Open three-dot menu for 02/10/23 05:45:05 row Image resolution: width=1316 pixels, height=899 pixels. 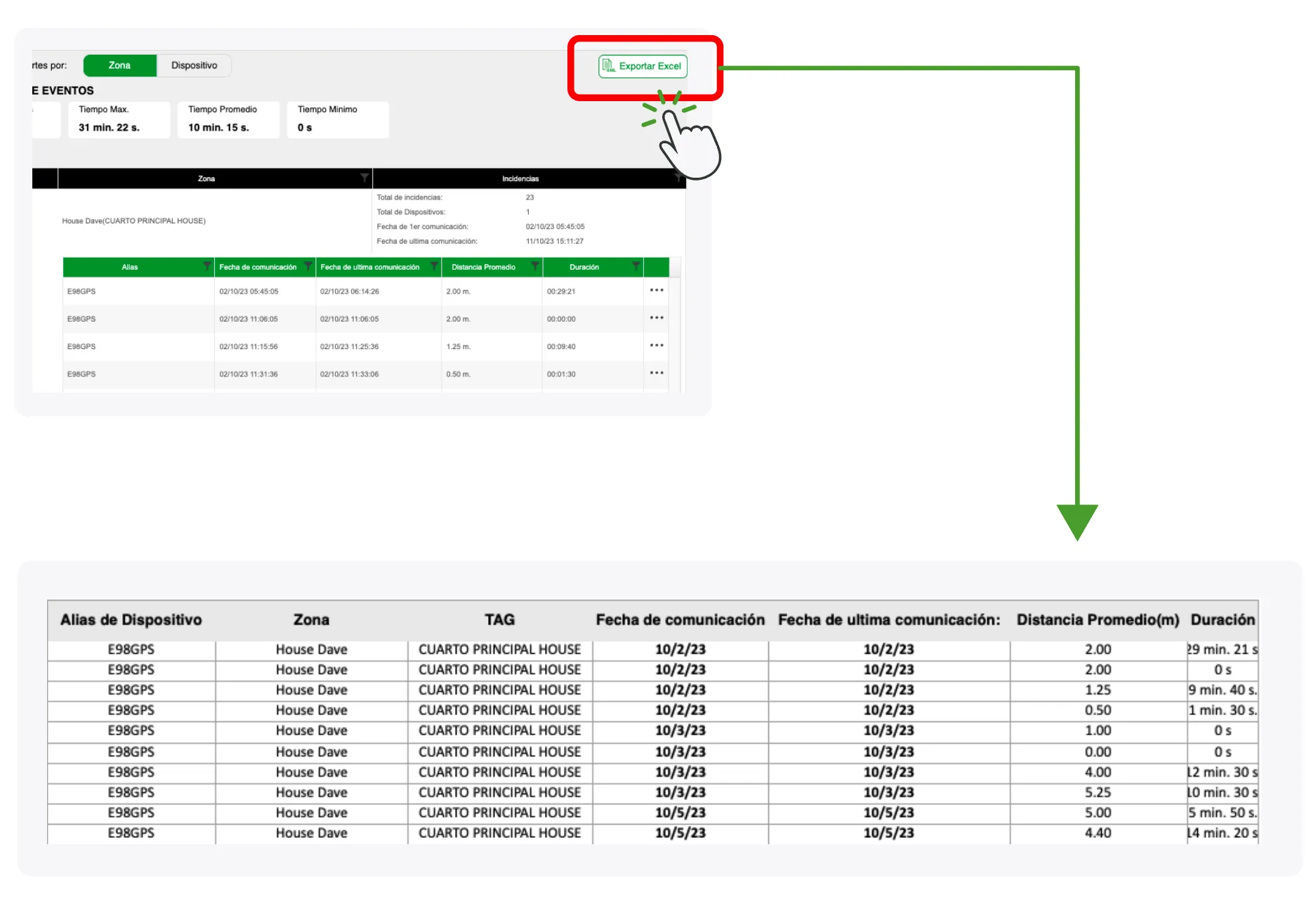[x=657, y=290]
